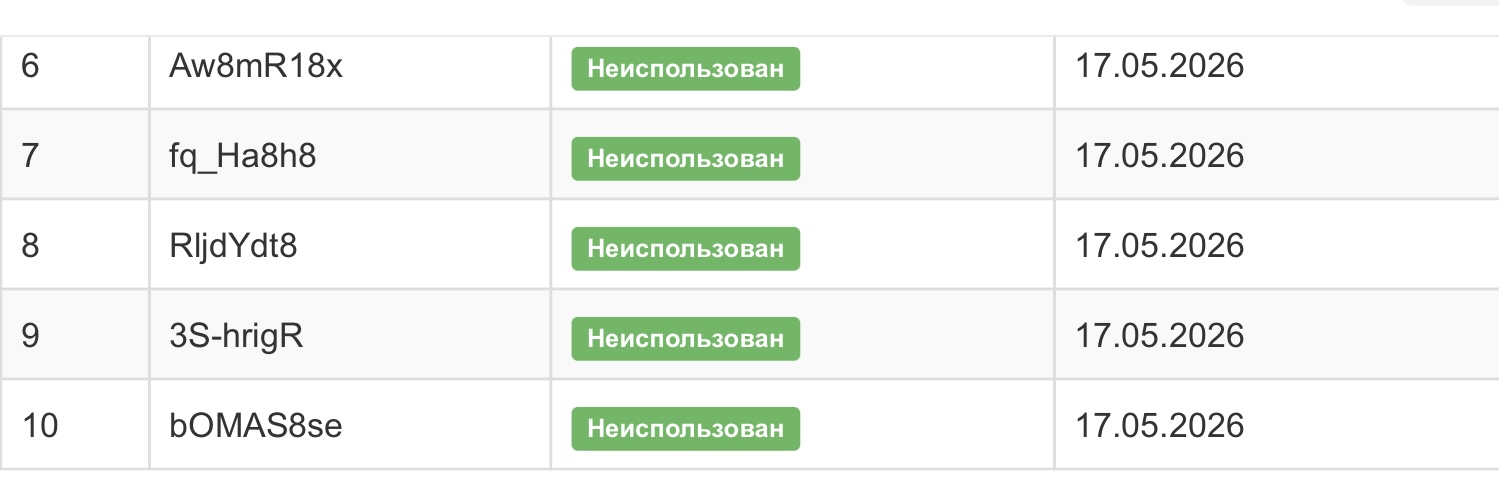
Task: Select the 3S-hrigR code text
Action: click(x=236, y=337)
